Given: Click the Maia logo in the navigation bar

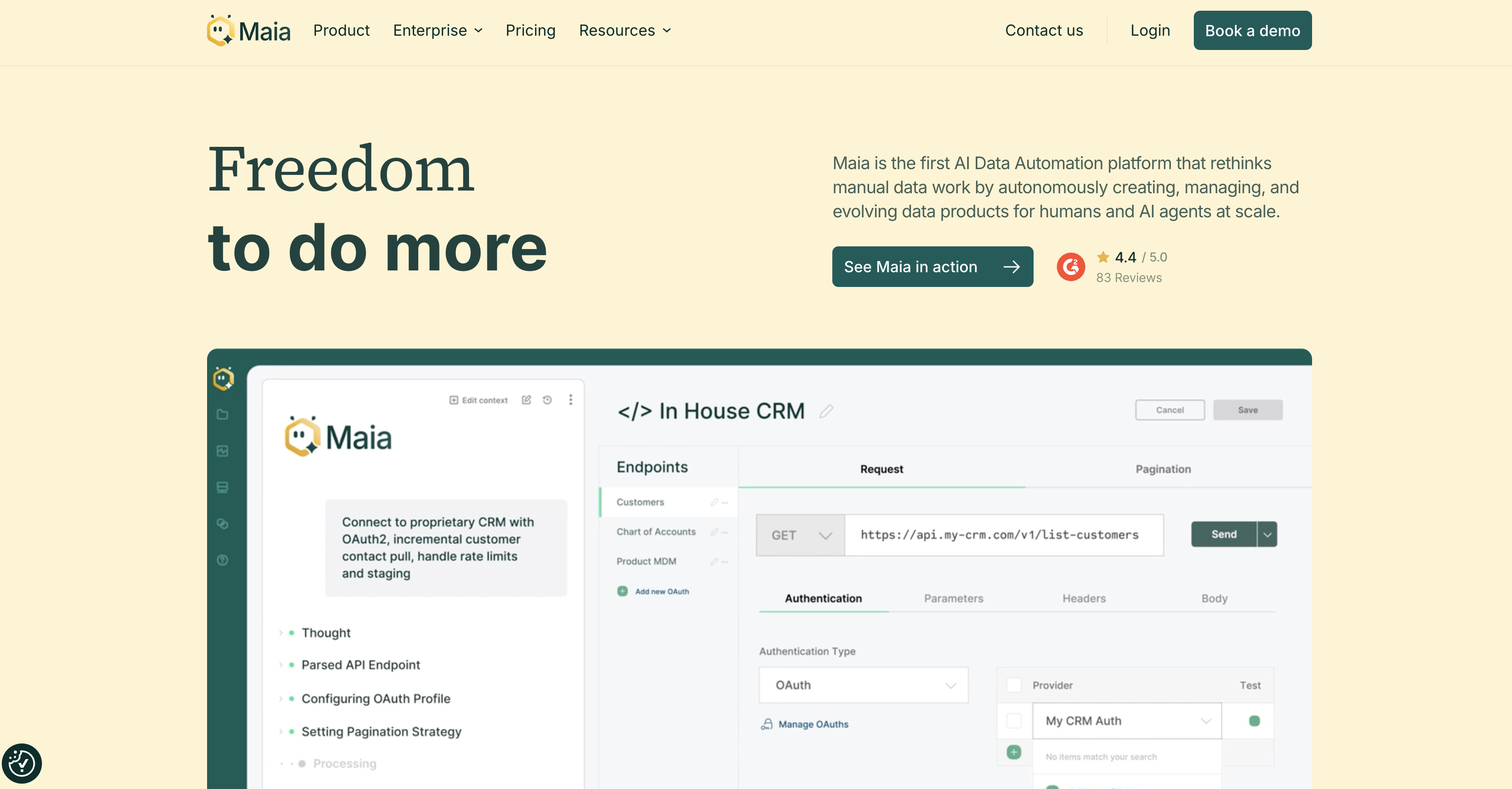Looking at the screenshot, I should click(249, 30).
